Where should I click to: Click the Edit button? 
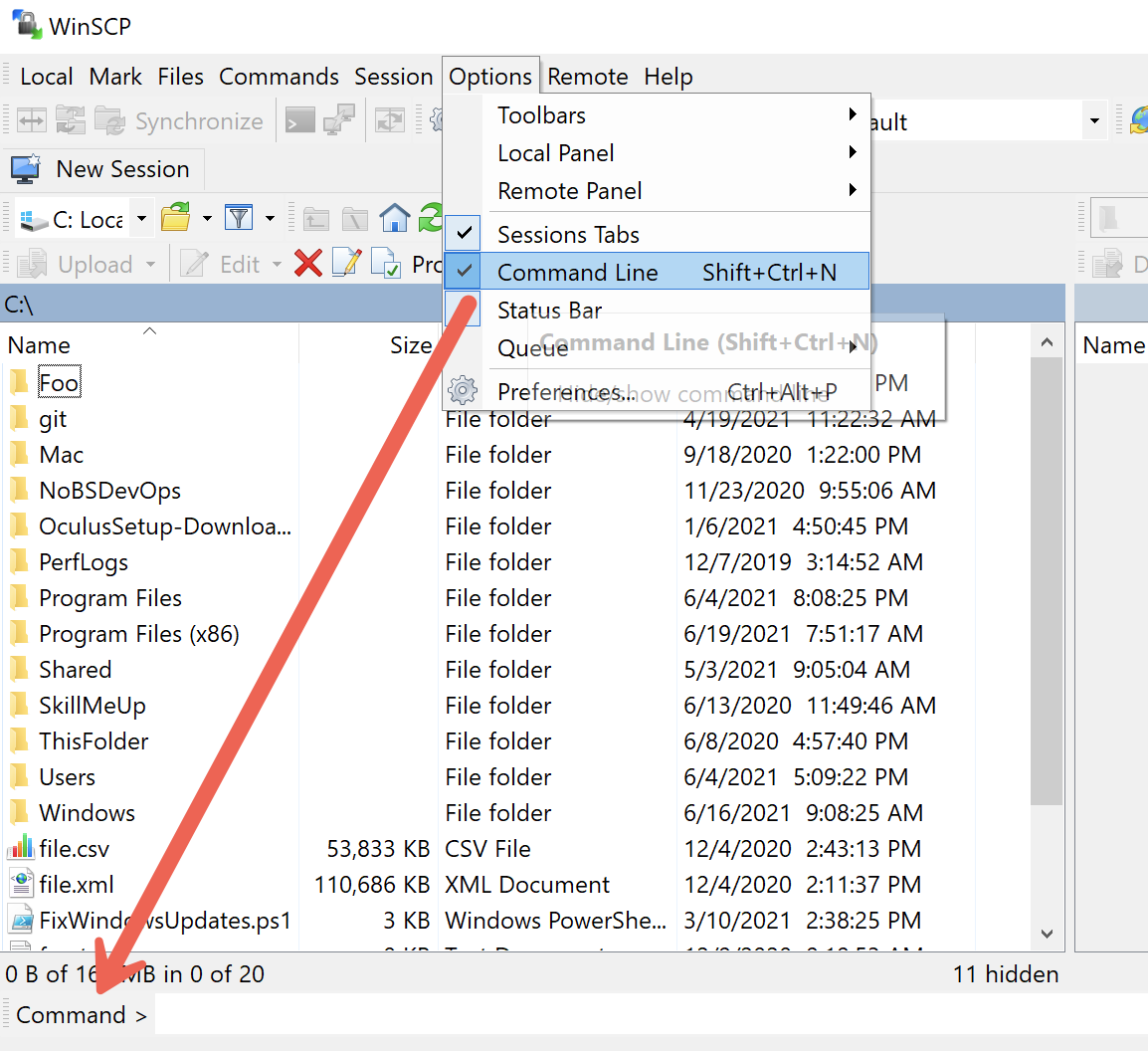221,264
